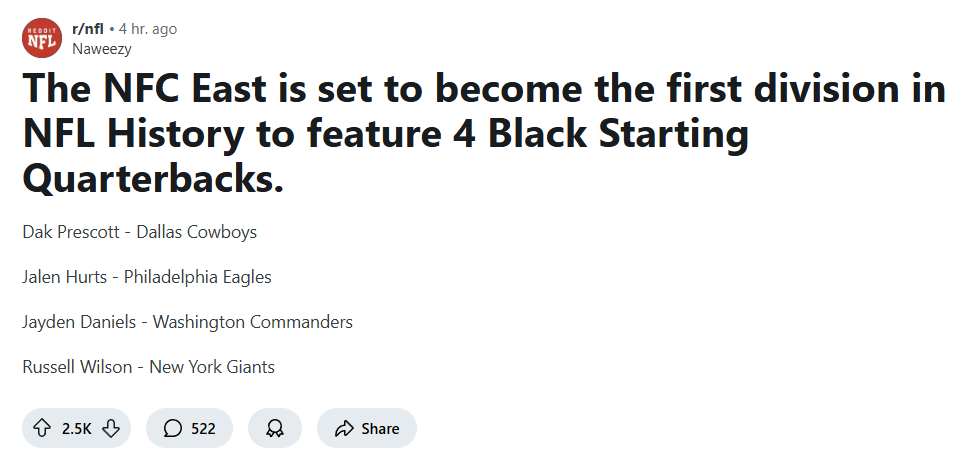The height and width of the screenshot is (456, 955).
Task: Click the 'Philadelphia Eagles' team text
Action: pyautogui.click(x=198, y=277)
